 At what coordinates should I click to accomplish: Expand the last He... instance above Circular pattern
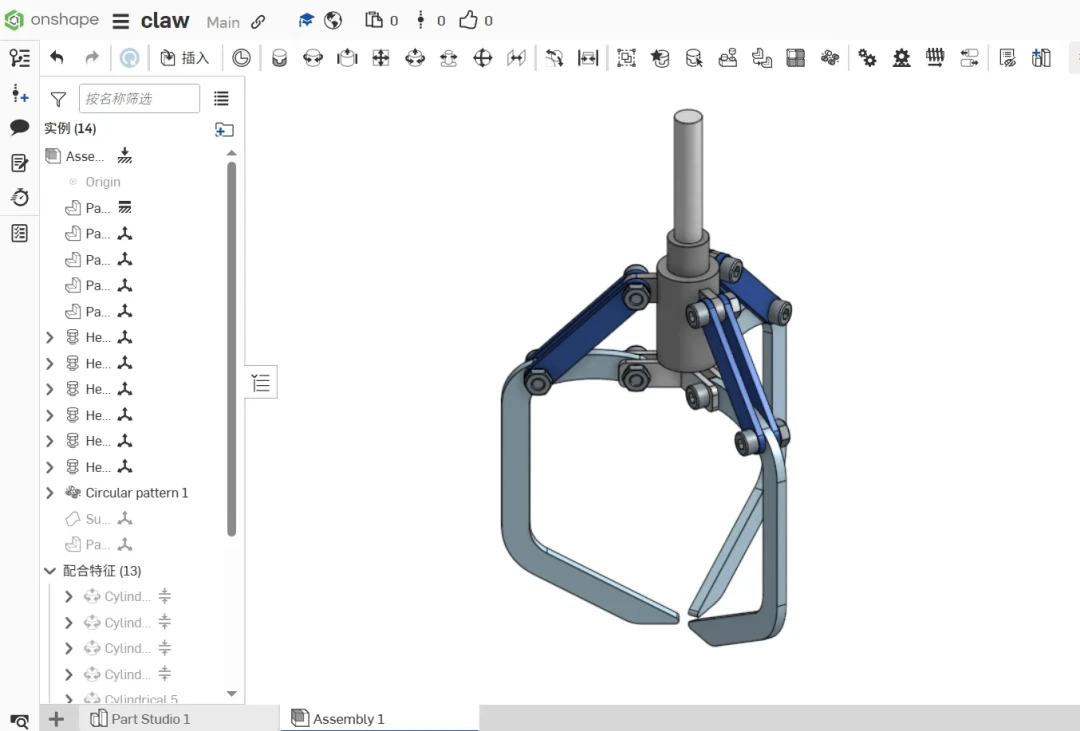50,467
